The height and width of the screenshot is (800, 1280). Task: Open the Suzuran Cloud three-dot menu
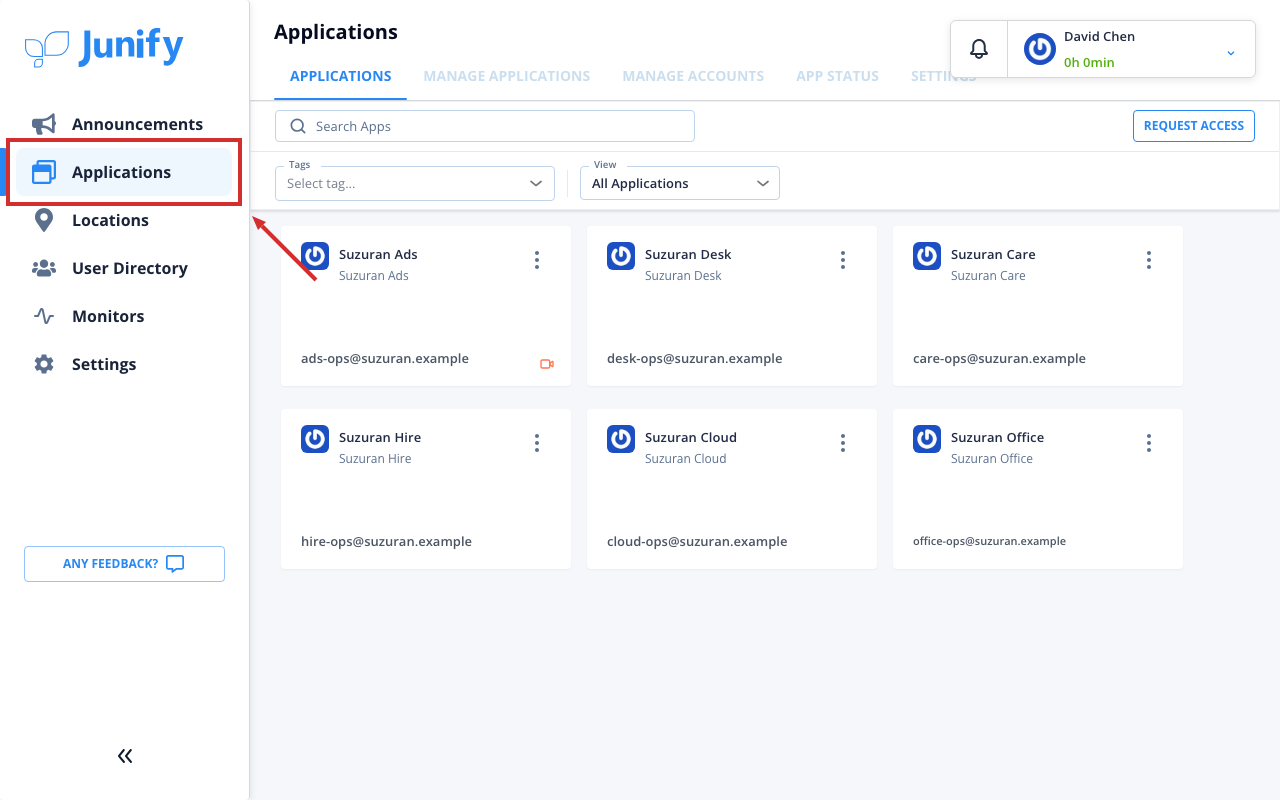pos(843,443)
